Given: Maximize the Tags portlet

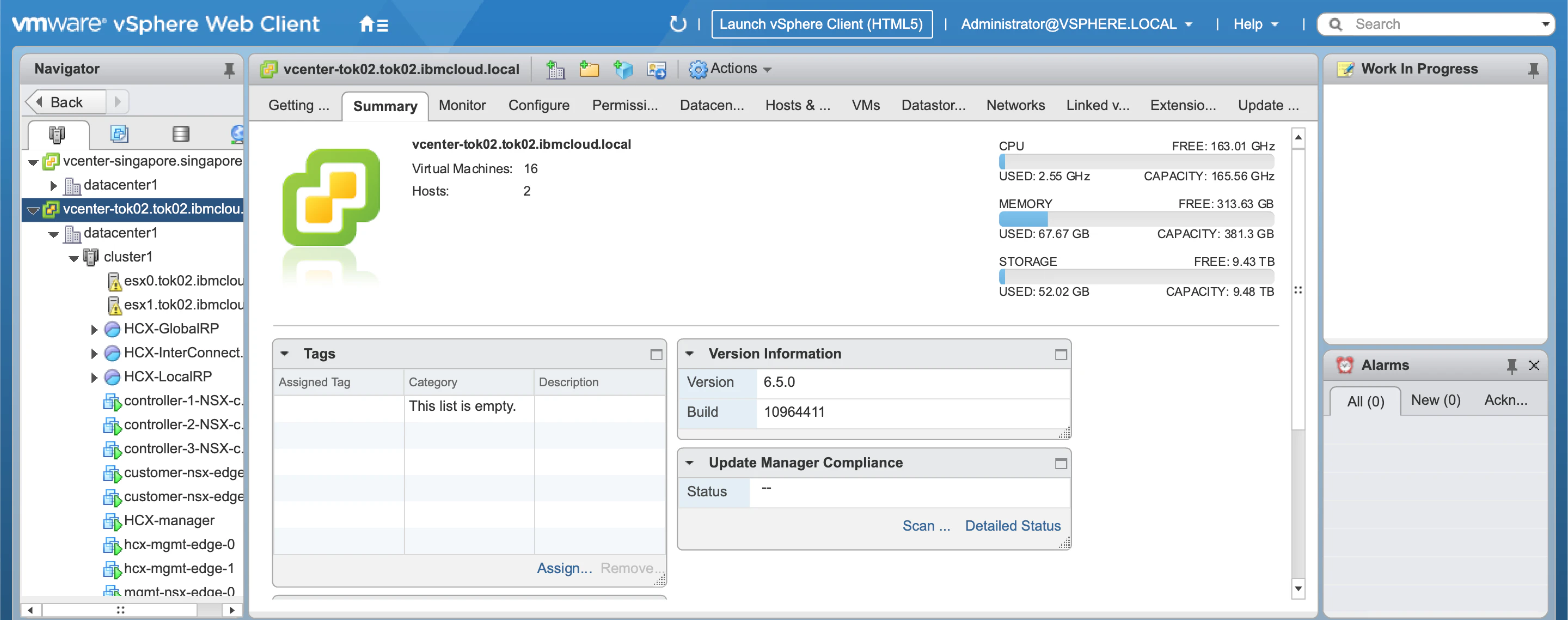Looking at the screenshot, I should [656, 355].
